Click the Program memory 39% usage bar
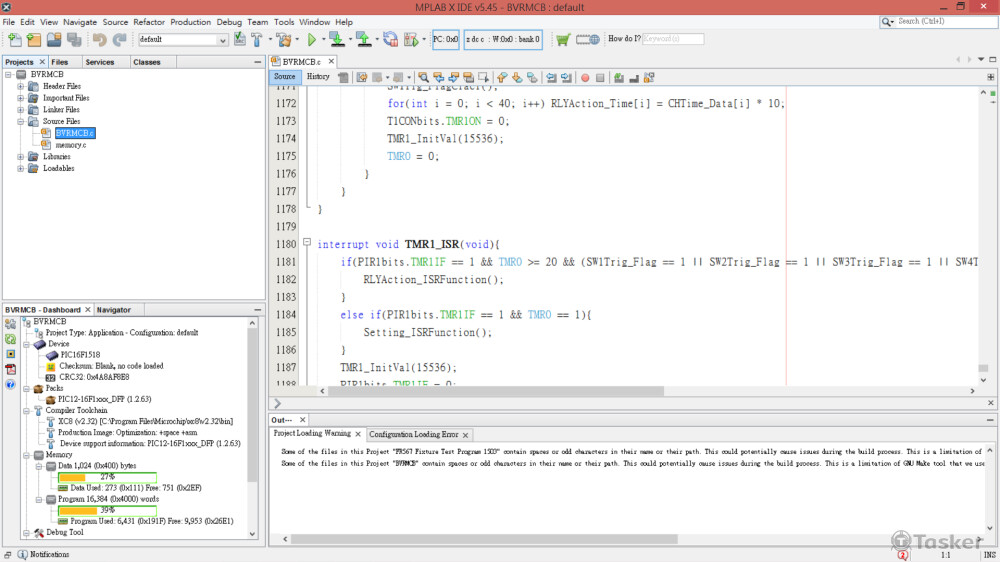This screenshot has width=1000, height=562. 107,510
